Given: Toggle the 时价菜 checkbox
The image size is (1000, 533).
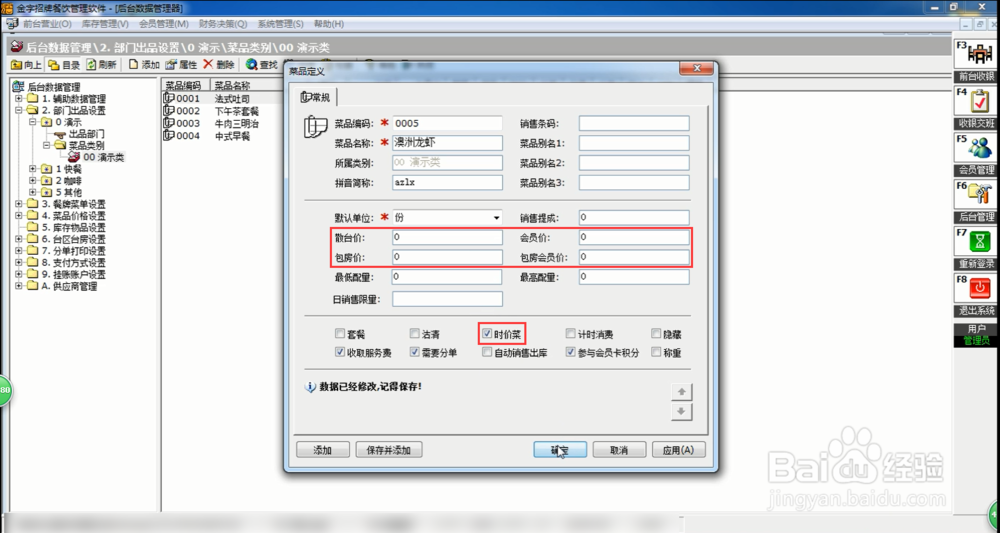Looking at the screenshot, I should click(487, 333).
